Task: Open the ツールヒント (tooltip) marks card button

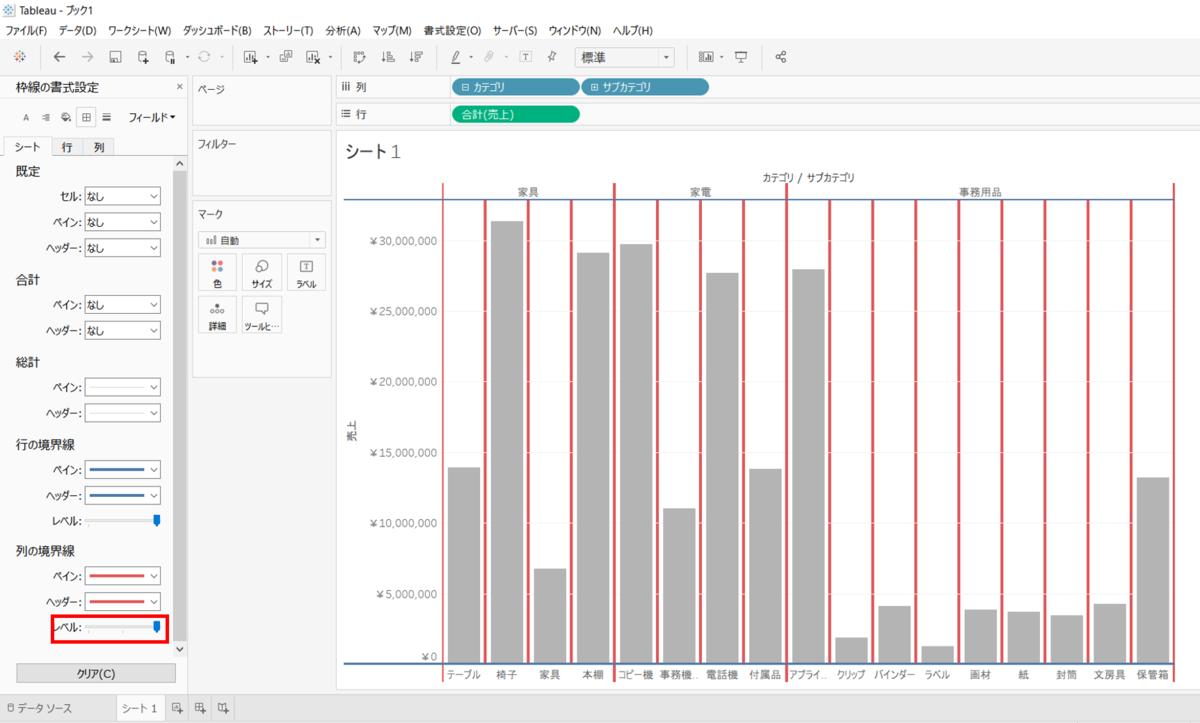Action: [261, 315]
